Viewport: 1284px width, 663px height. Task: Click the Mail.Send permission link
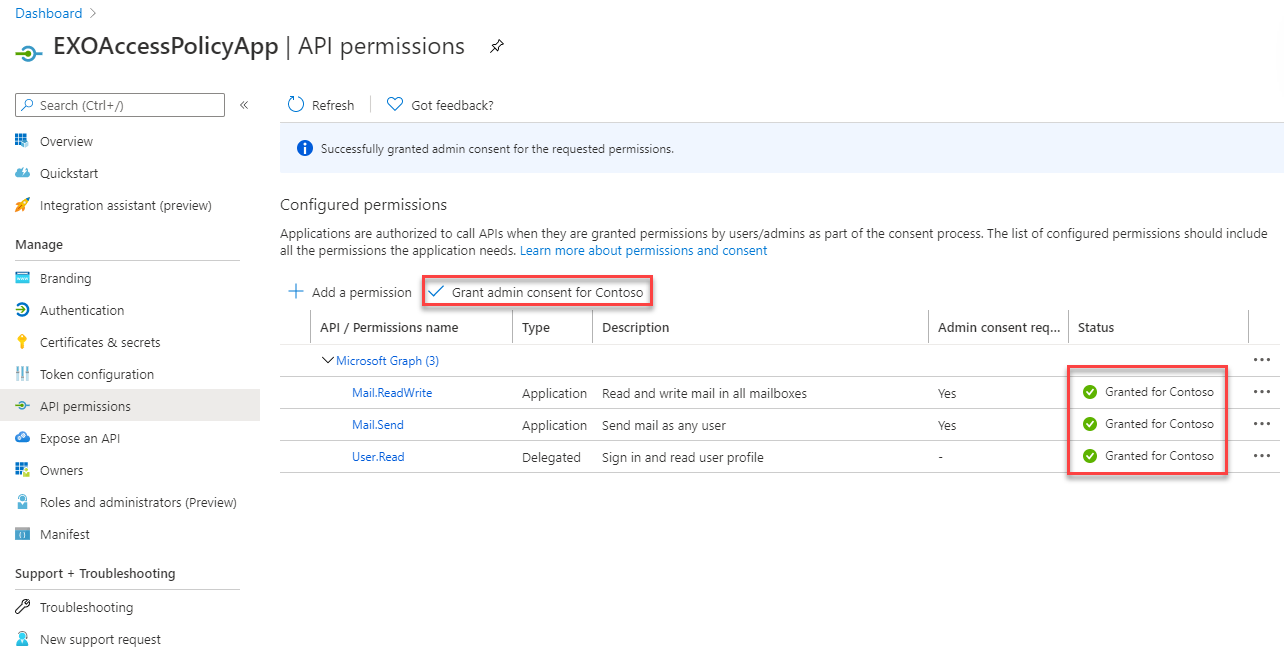[378, 425]
